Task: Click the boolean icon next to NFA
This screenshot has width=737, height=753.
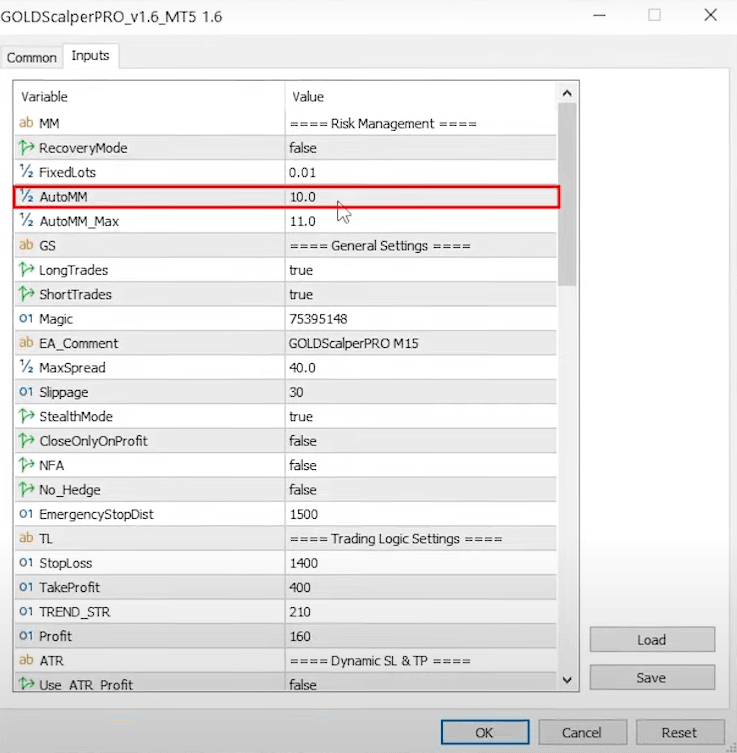Action: point(26,465)
